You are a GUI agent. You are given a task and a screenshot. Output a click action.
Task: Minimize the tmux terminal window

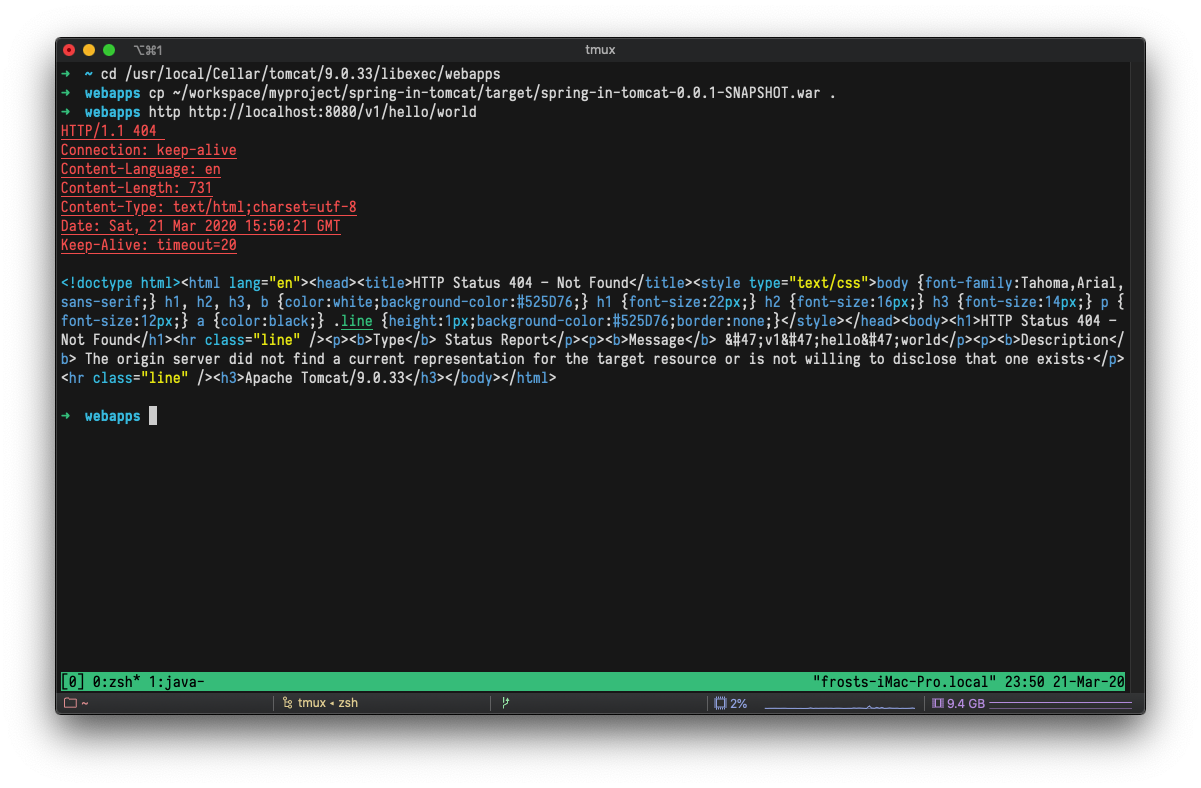[89, 50]
